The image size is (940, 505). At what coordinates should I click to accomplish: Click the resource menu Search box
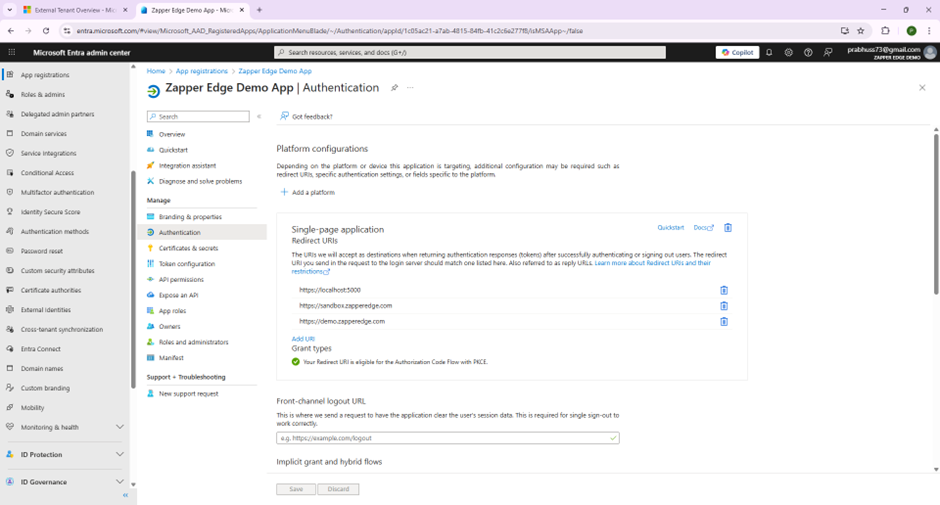(198, 116)
